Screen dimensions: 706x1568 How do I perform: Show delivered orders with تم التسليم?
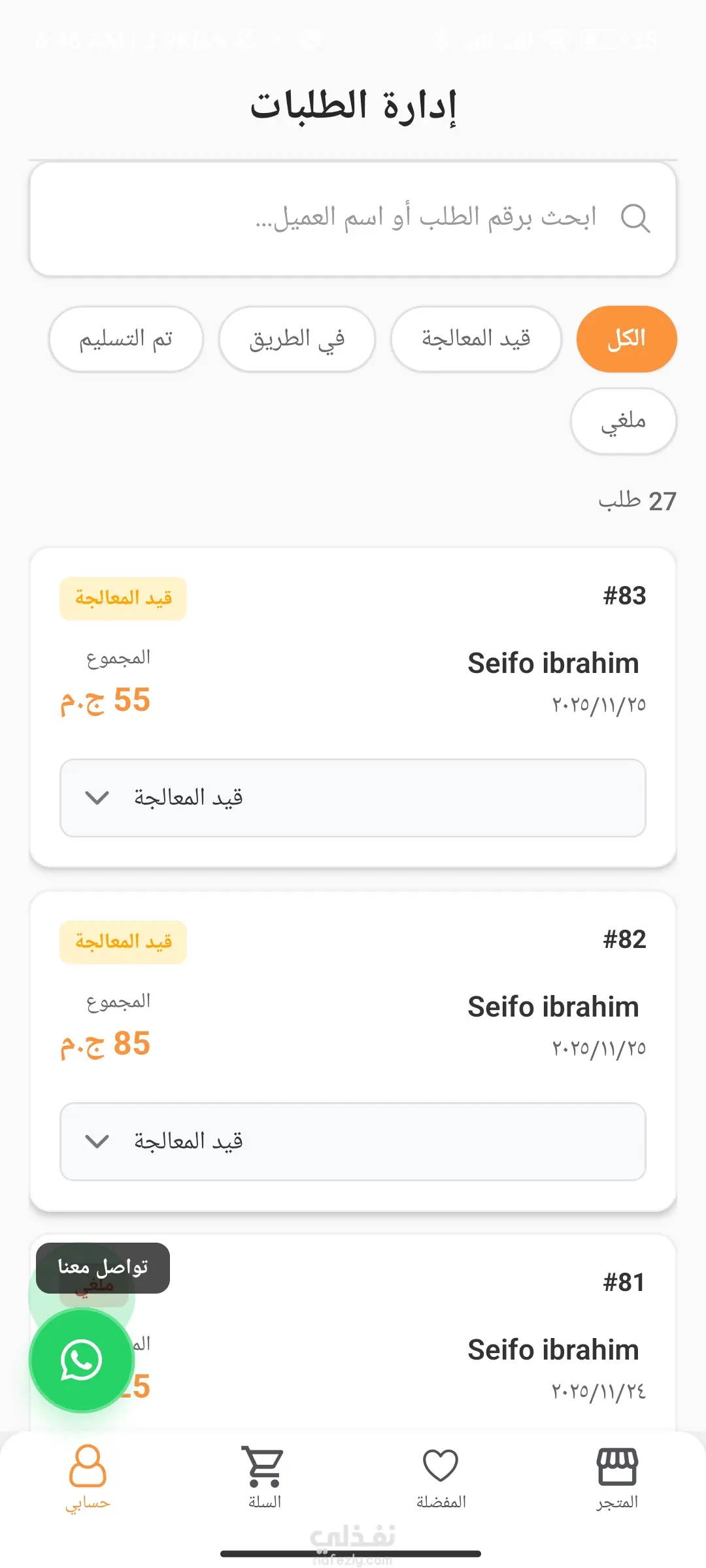tap(126, 339)
